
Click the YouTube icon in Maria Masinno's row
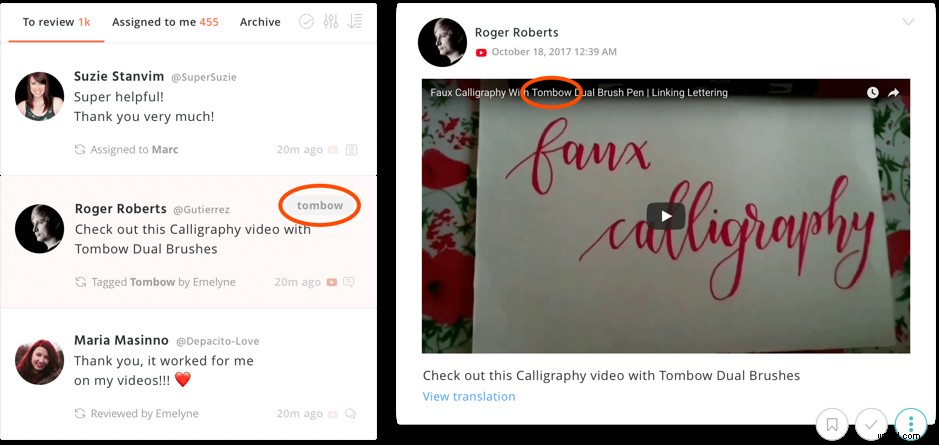tap(333, 414)
